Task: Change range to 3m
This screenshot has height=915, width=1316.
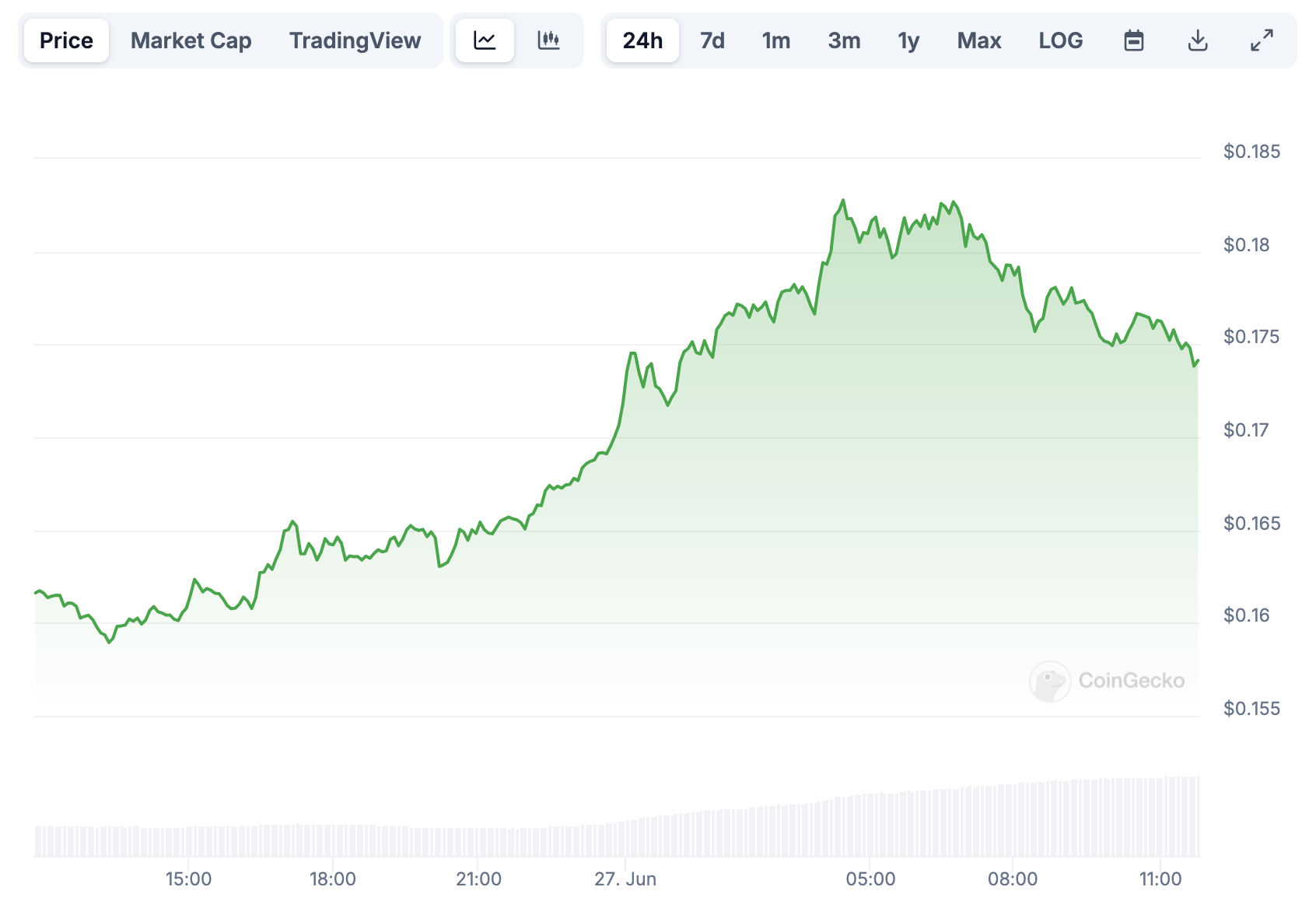Action: [844, 40]
